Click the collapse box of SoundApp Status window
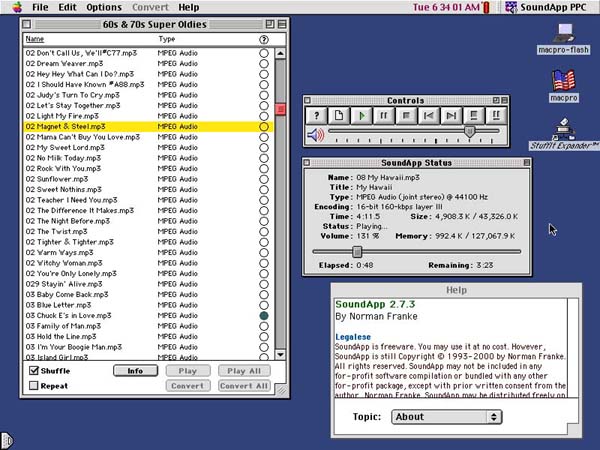Image resolution: width=600 pixels, height=450 pixels. (527, 163)
